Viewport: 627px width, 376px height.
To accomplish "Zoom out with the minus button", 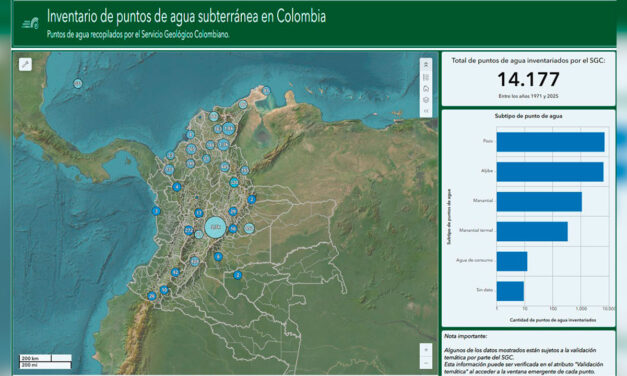I will [x=426, y=362].
